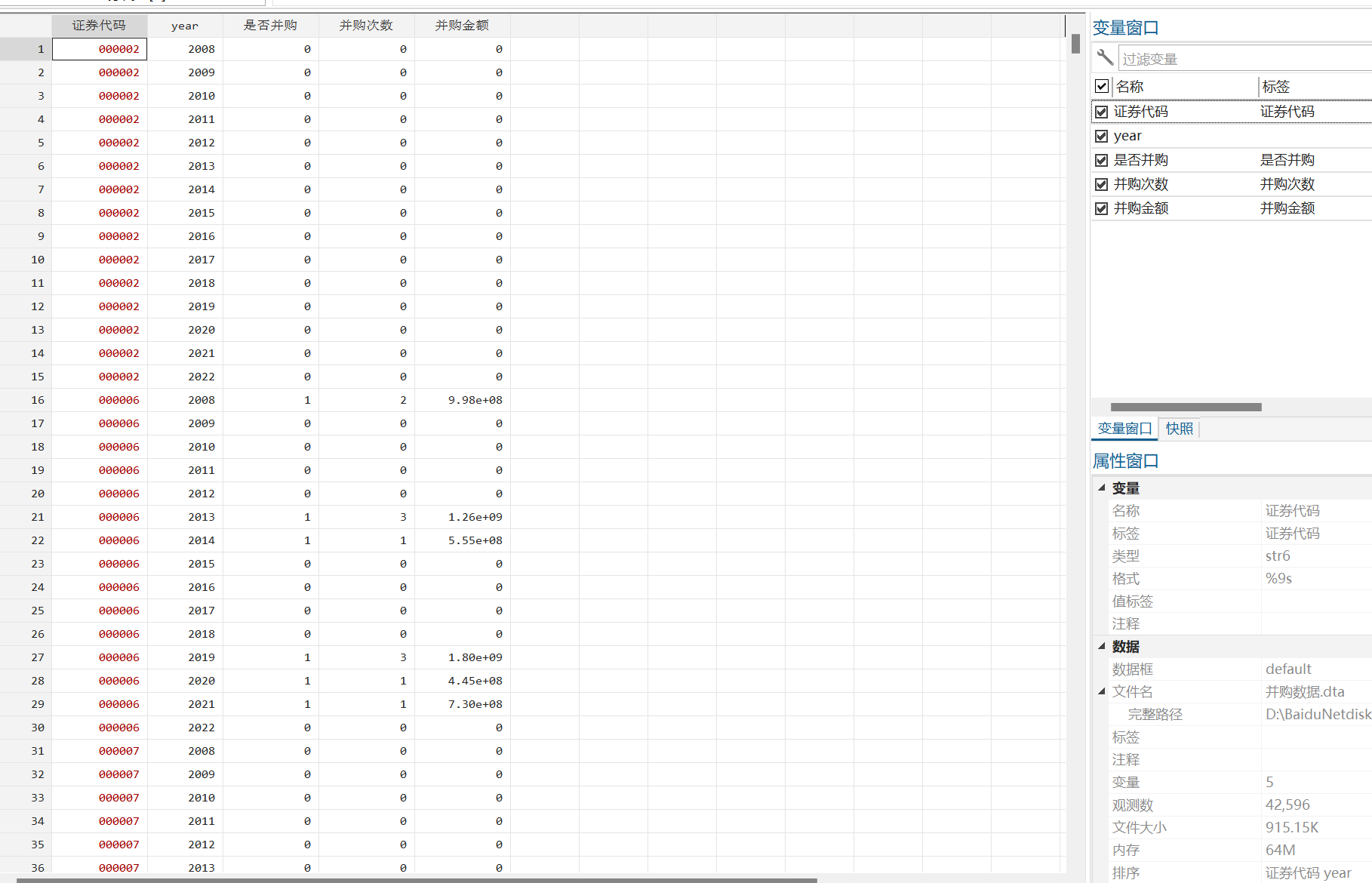
Task: Click the 64M memory value
Action: coord(1280,851)
